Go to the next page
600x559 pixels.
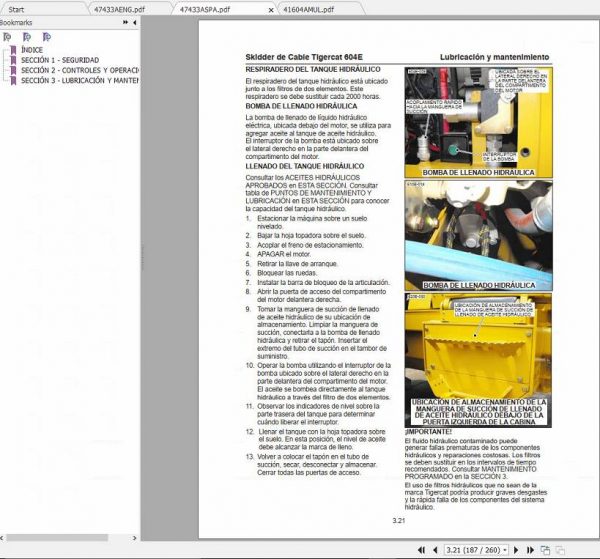tap(516, 550)
